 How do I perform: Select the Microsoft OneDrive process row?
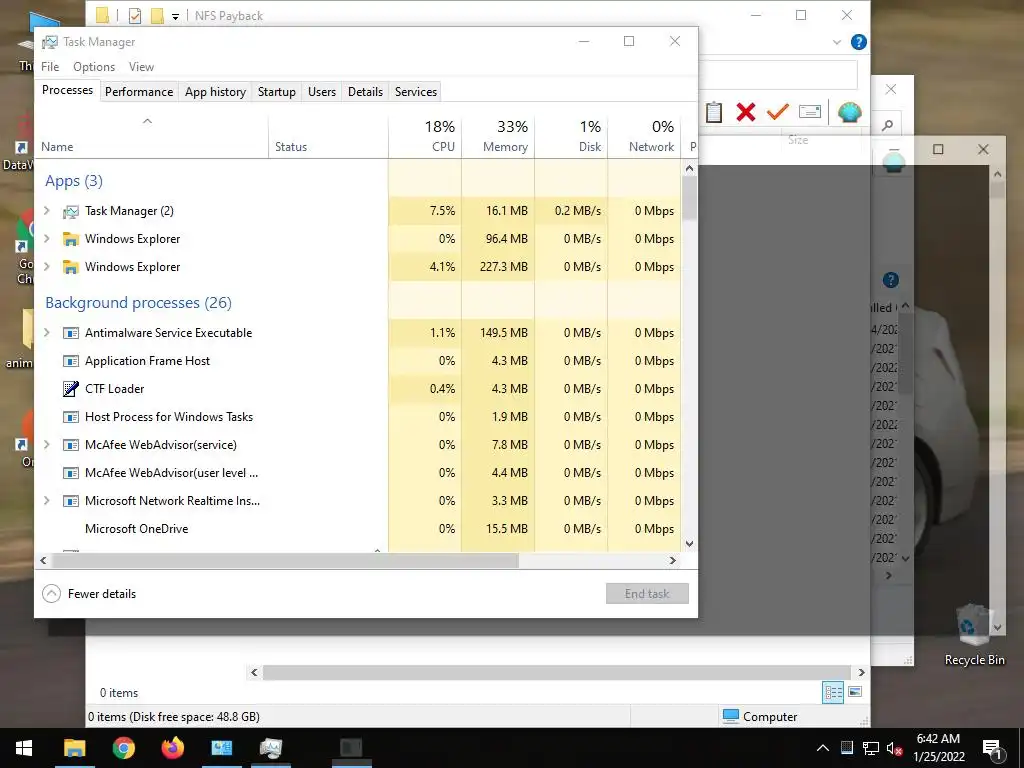(358, 529)
